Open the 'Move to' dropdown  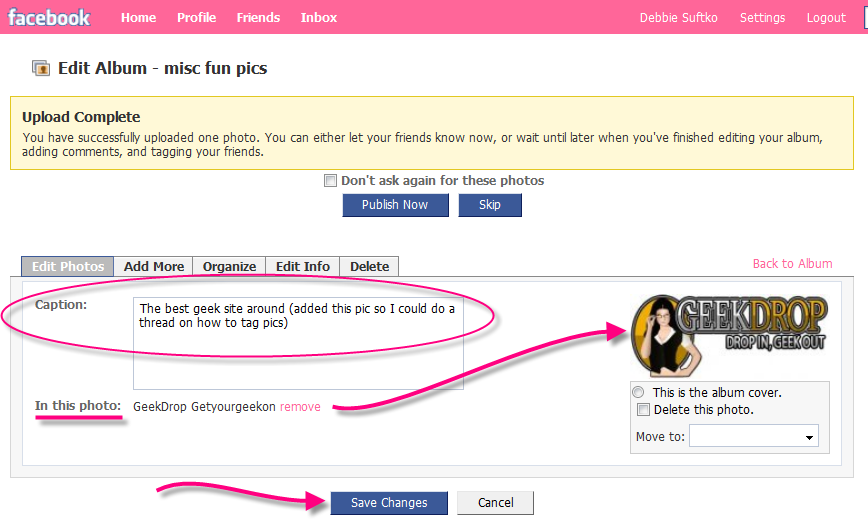(753, 437)
